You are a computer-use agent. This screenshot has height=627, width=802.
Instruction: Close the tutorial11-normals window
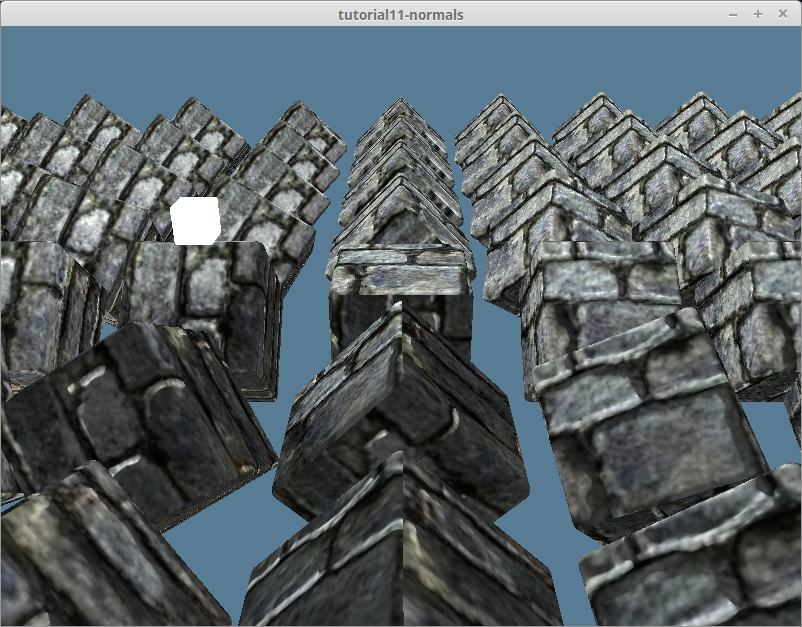(x=782, y=14)
